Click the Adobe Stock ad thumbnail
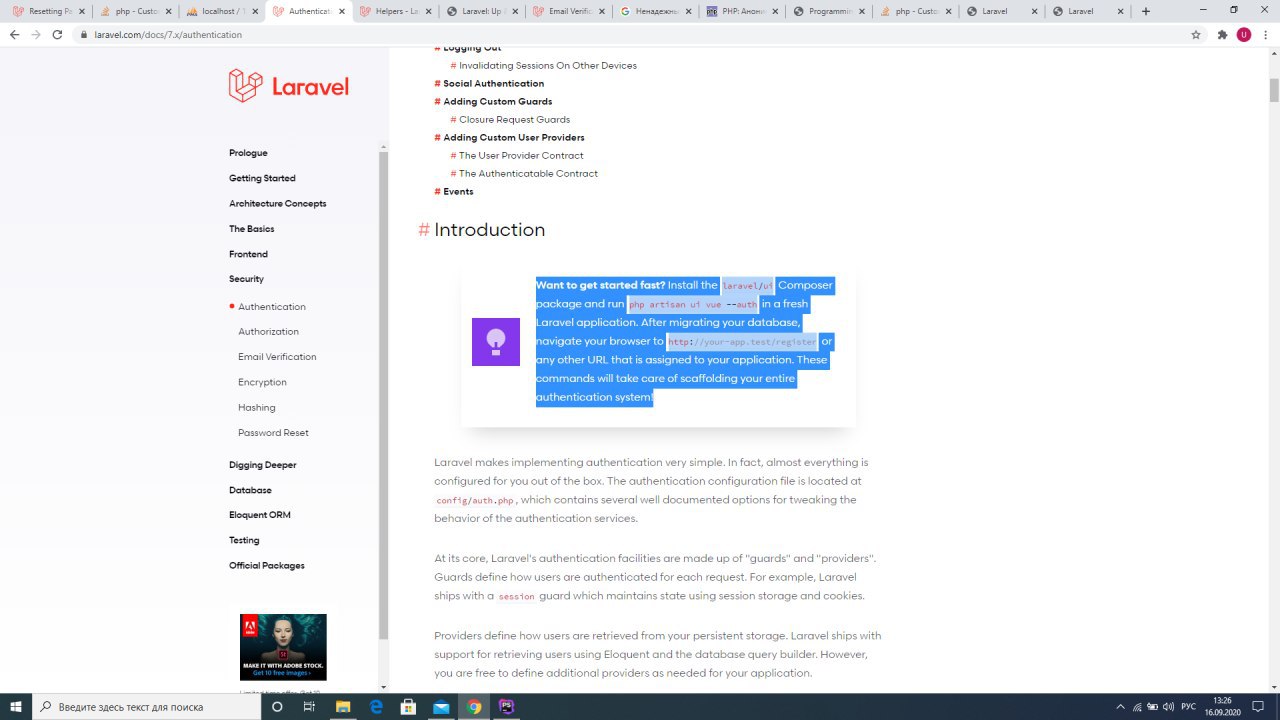Viewport: 1280px width, 720px height. coord(283,647)
